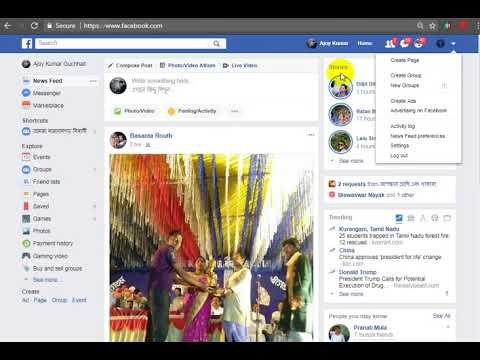Click the Facebook logo icon
The image size is (480, 360).
[27, 43]
